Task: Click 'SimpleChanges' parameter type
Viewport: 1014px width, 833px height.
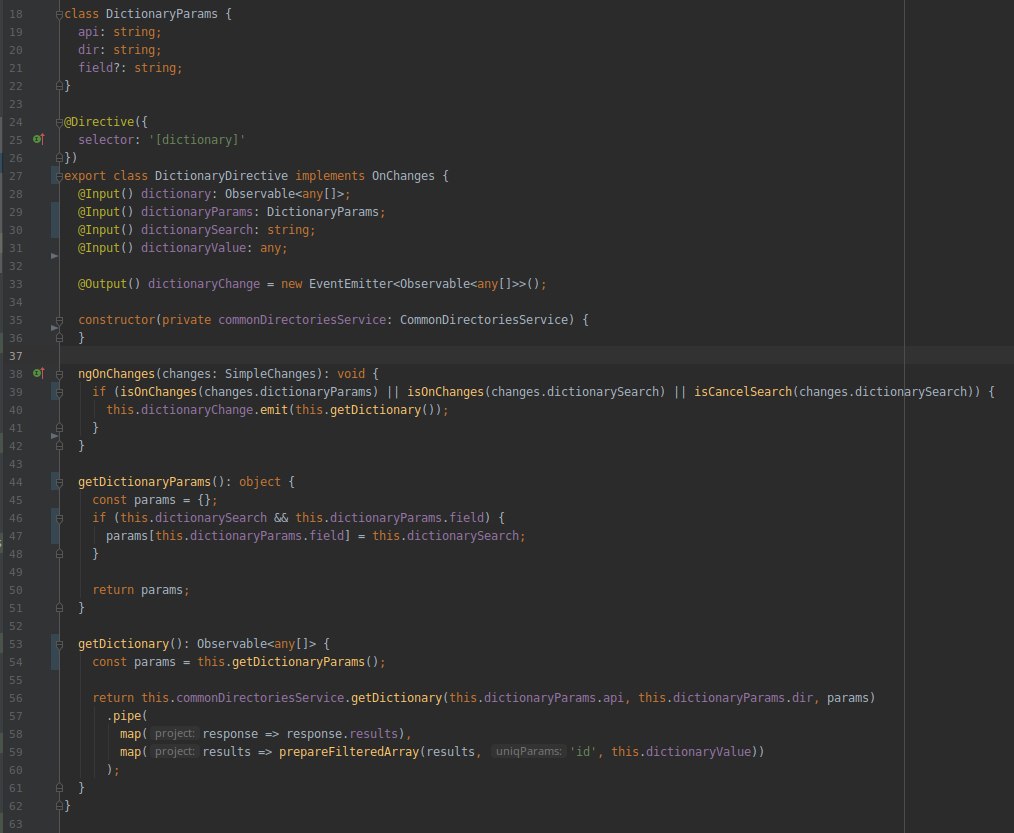Action: 270,374
